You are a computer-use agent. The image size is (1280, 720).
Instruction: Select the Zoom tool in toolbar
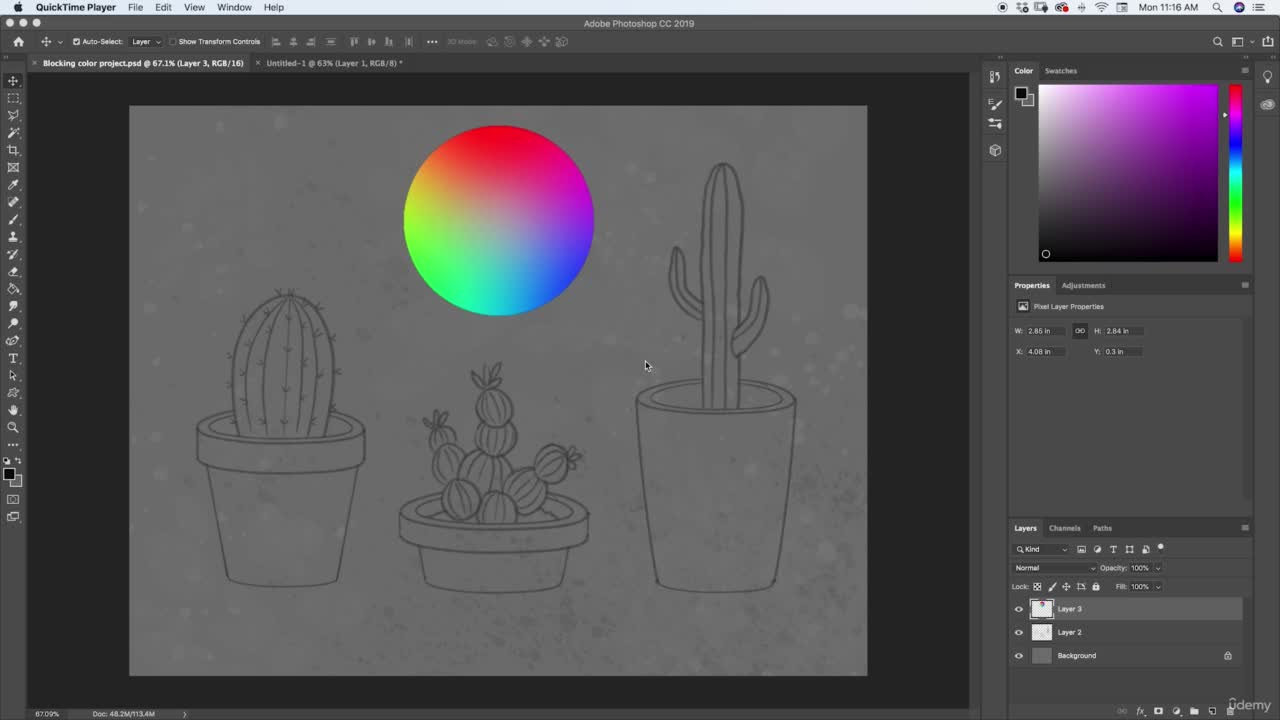pyautogui.click(x=13, y=427)
